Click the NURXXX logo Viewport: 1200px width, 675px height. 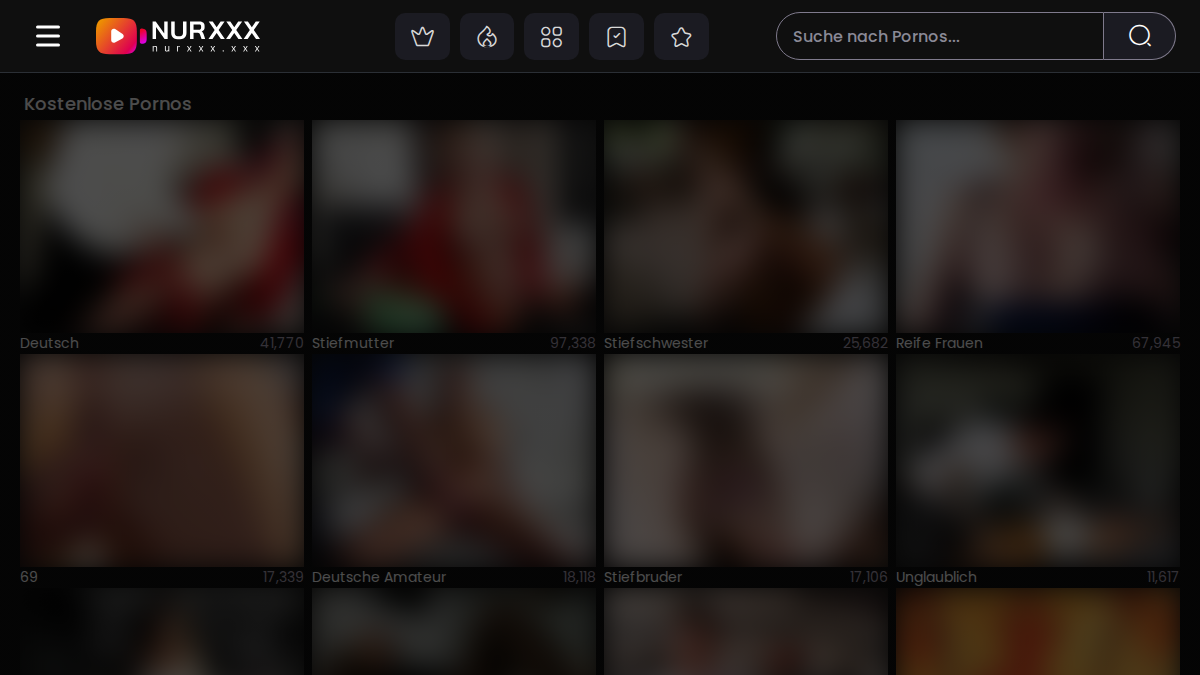click(x=178, y=36)
